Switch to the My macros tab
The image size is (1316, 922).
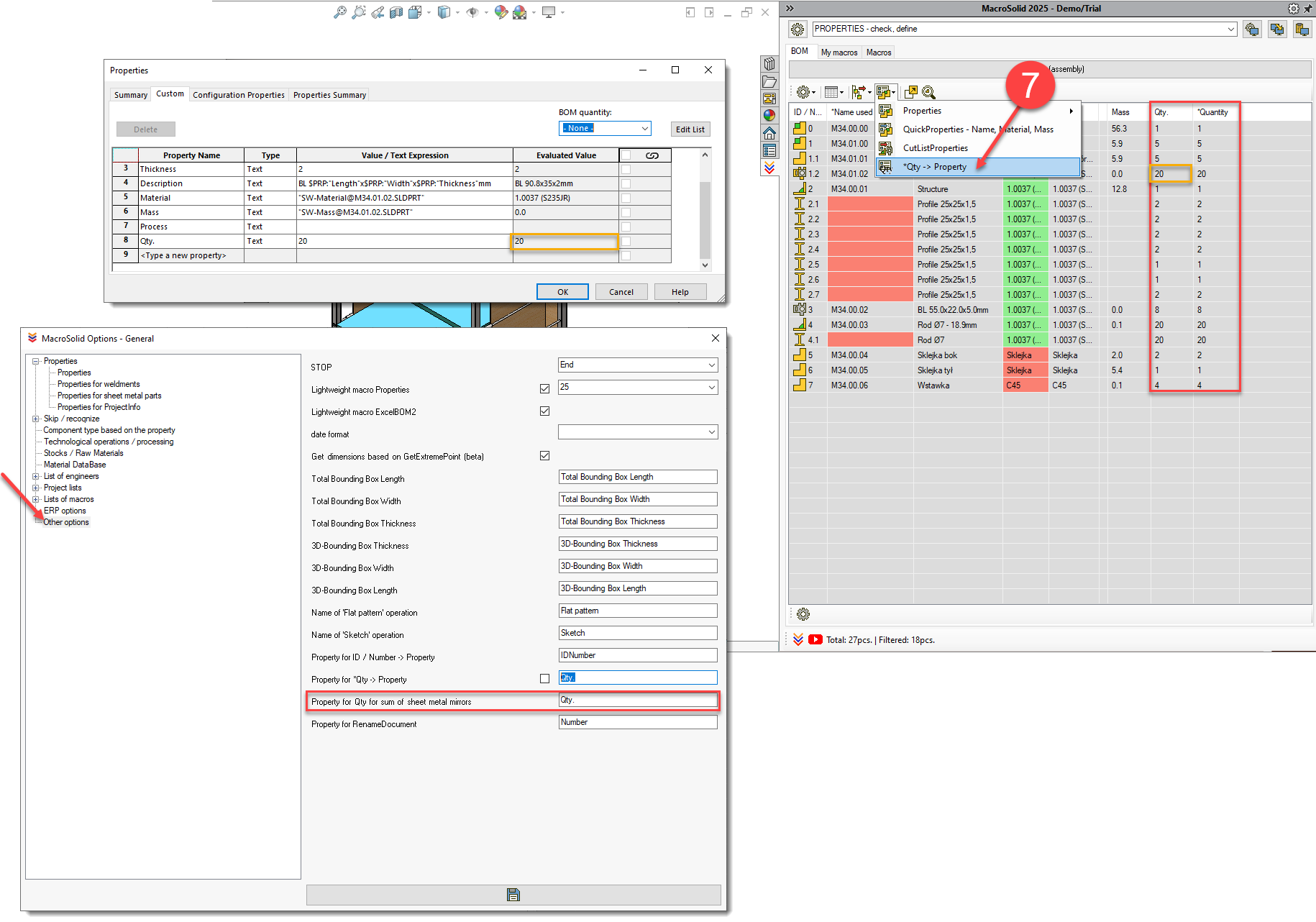pos(839,53)
